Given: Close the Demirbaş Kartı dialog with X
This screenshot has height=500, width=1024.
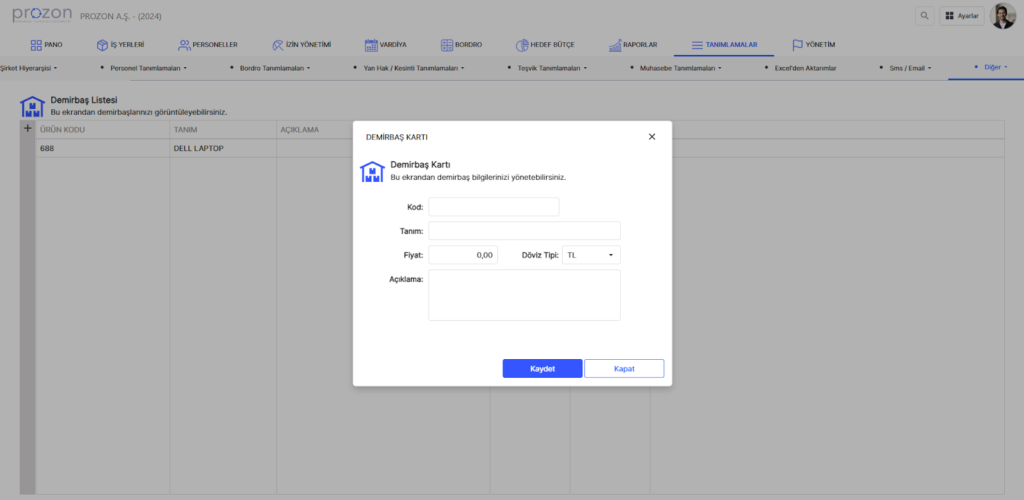Looking at the screenshot, I should (651, 136).
